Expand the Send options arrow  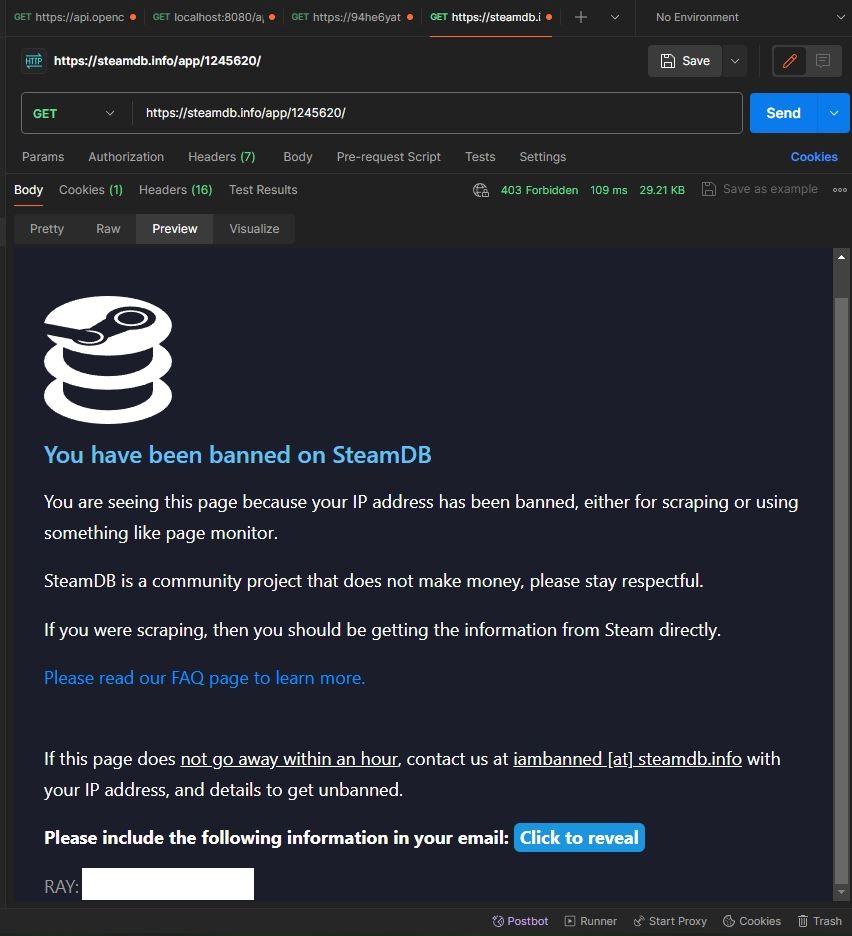click(x=833, y=113)
